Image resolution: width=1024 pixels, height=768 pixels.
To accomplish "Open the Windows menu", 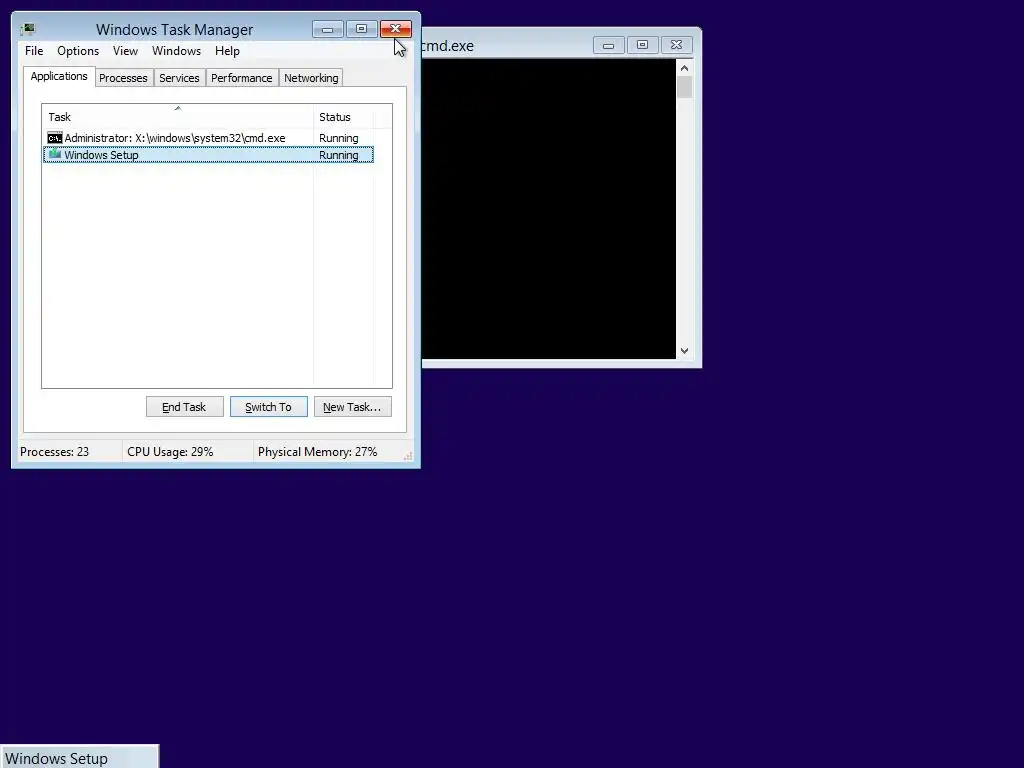I will coord(176,51).
